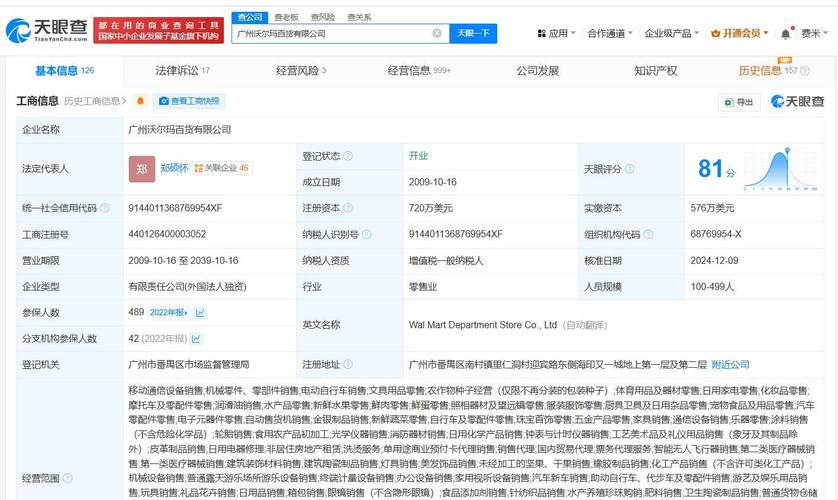
Task: Click info icon beside 注册资本
Action: coord(348,208)
